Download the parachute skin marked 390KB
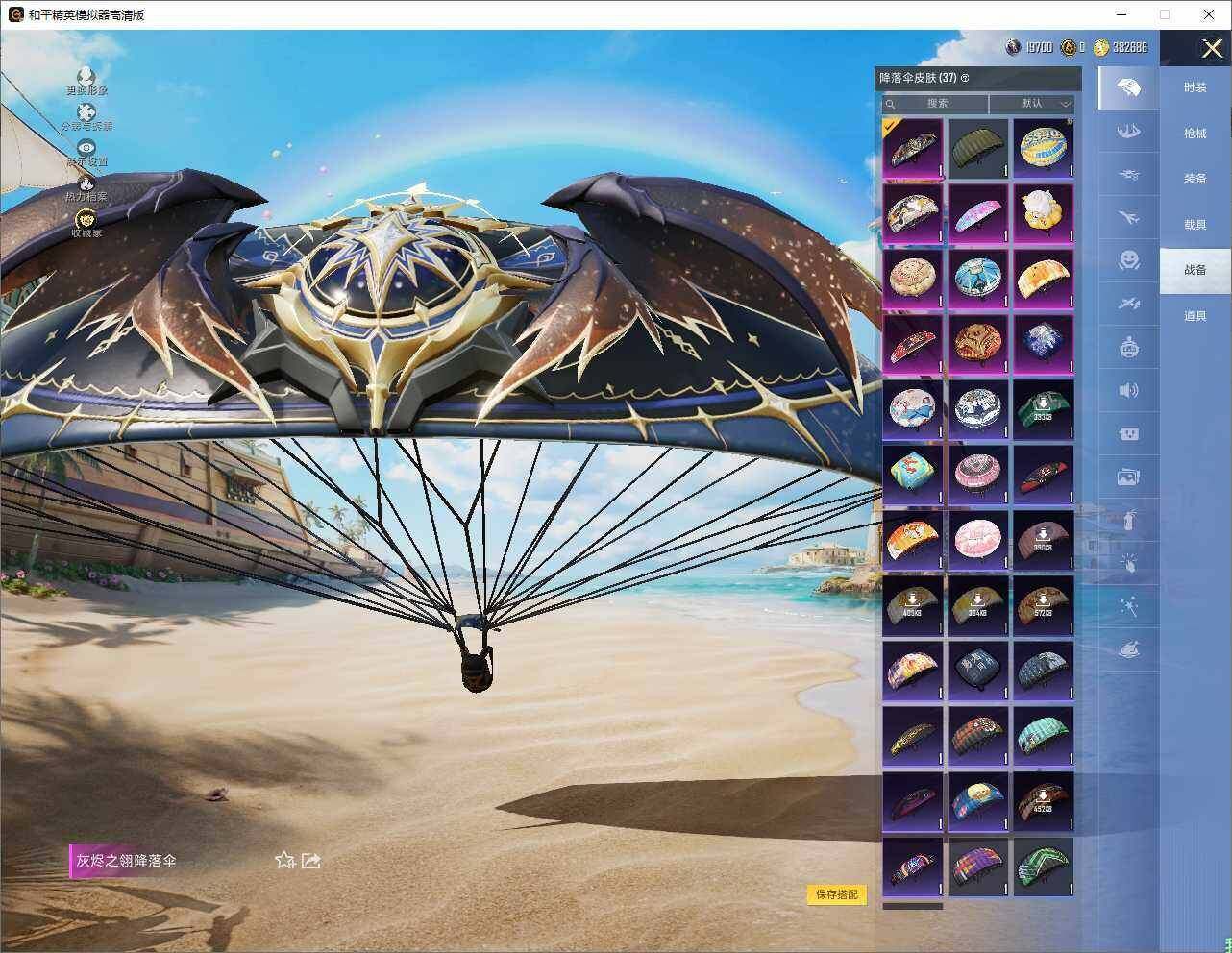Screen dimensions: 1232x953 point(1044,540)
